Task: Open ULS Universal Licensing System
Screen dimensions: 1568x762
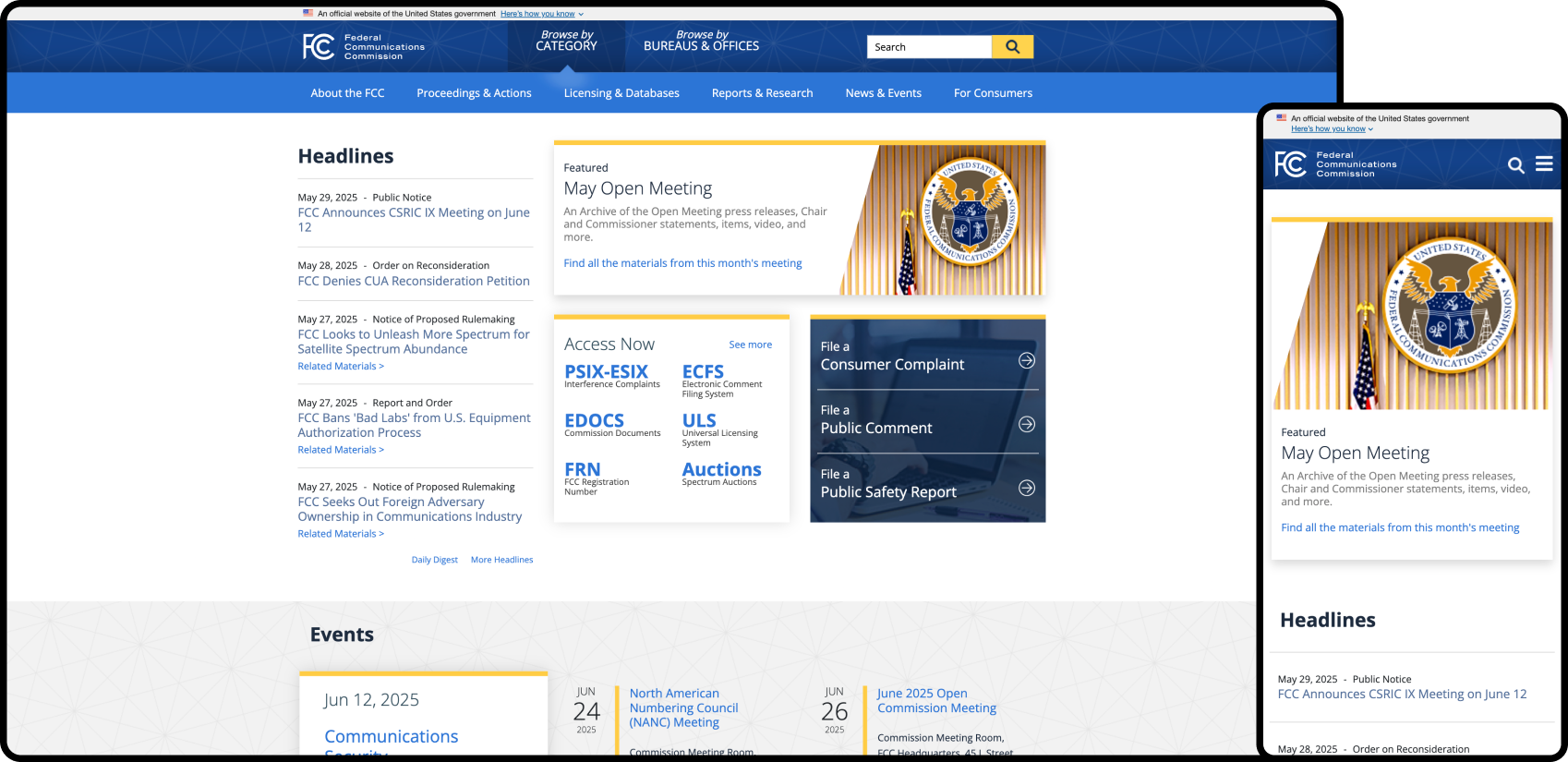Action: (x=719, y=429)
